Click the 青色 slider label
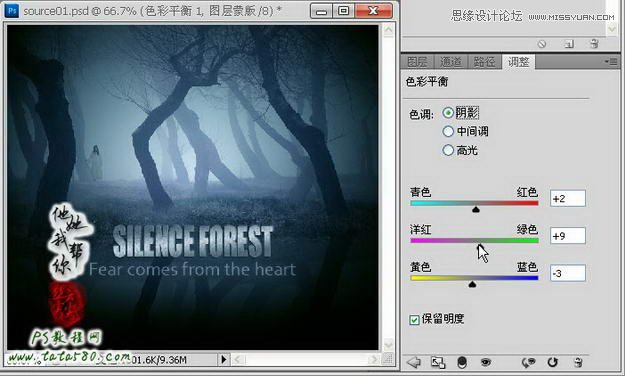This screenshot has height=376, width=625. coord(421,192)
